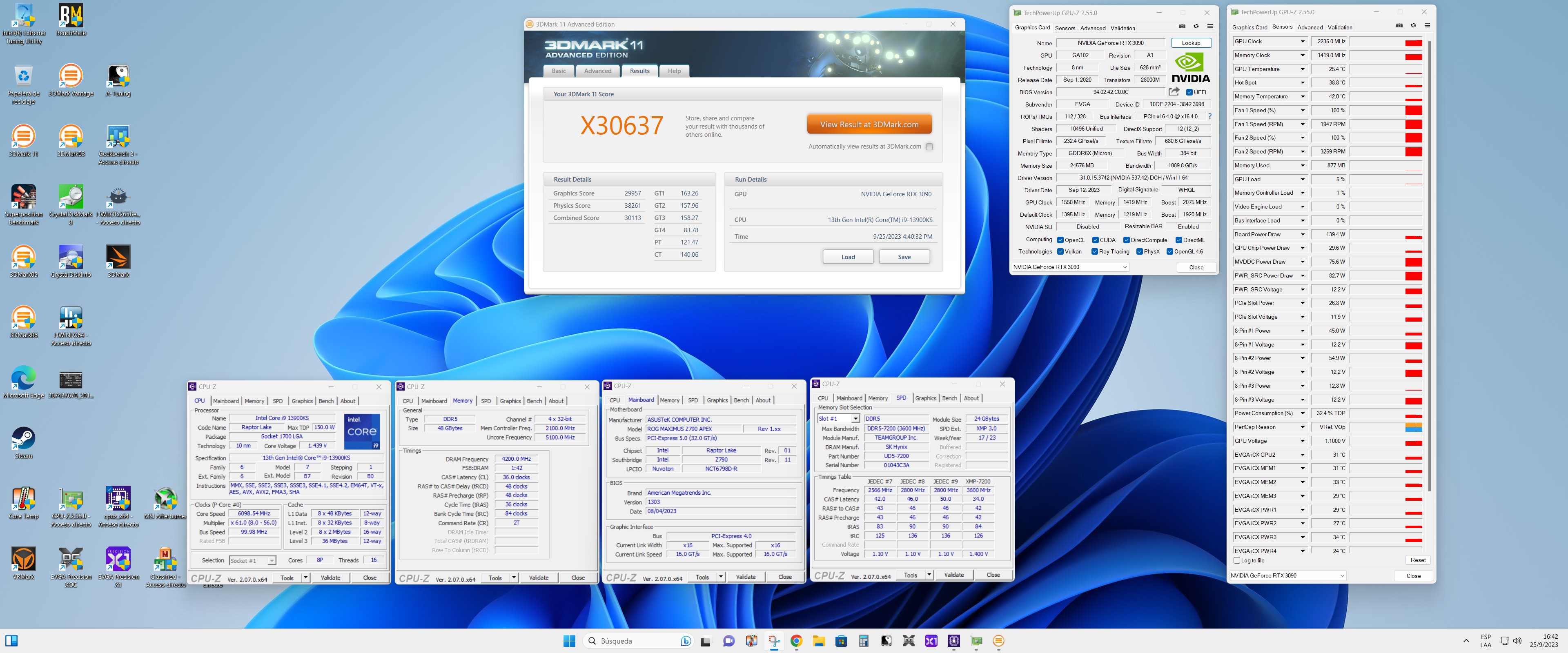
Task: Open Tools dropdown arrow in CPU-Z Memory window
Action: [x=514, y=577]
